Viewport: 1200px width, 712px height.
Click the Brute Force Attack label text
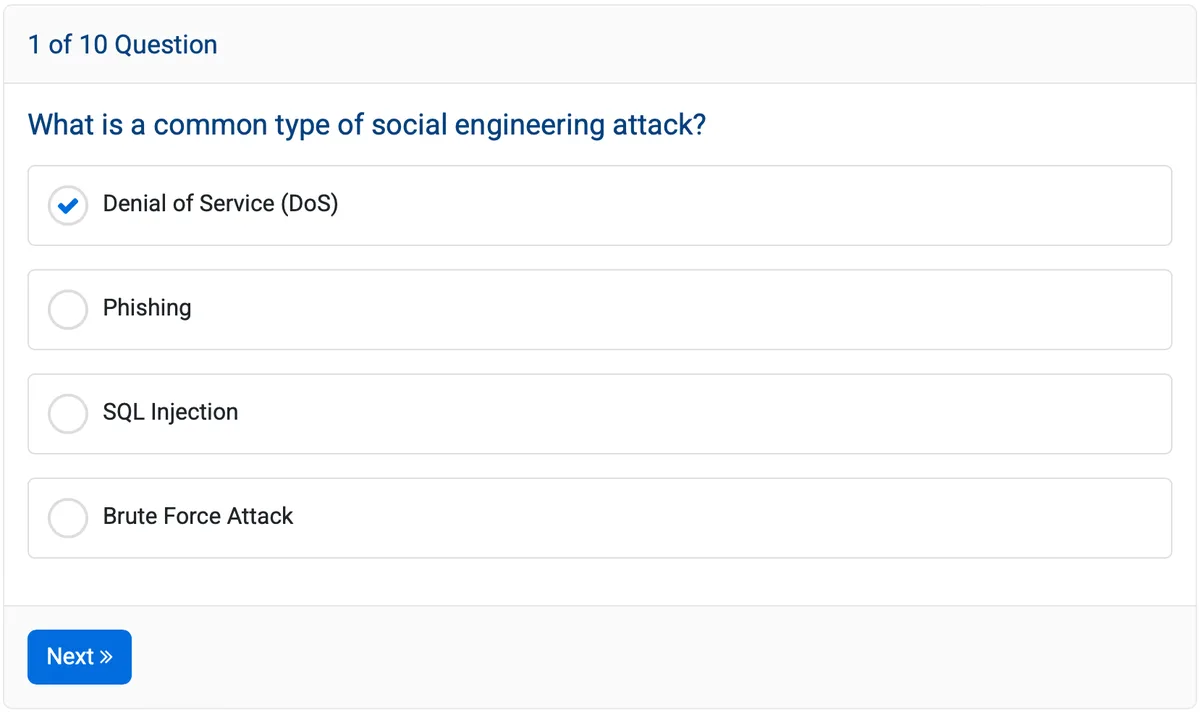[x=197, y=516]
